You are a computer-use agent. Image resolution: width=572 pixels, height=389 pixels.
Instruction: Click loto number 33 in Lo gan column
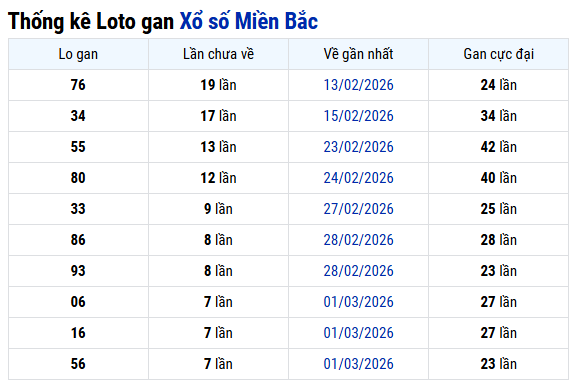[x=78, y=209]
